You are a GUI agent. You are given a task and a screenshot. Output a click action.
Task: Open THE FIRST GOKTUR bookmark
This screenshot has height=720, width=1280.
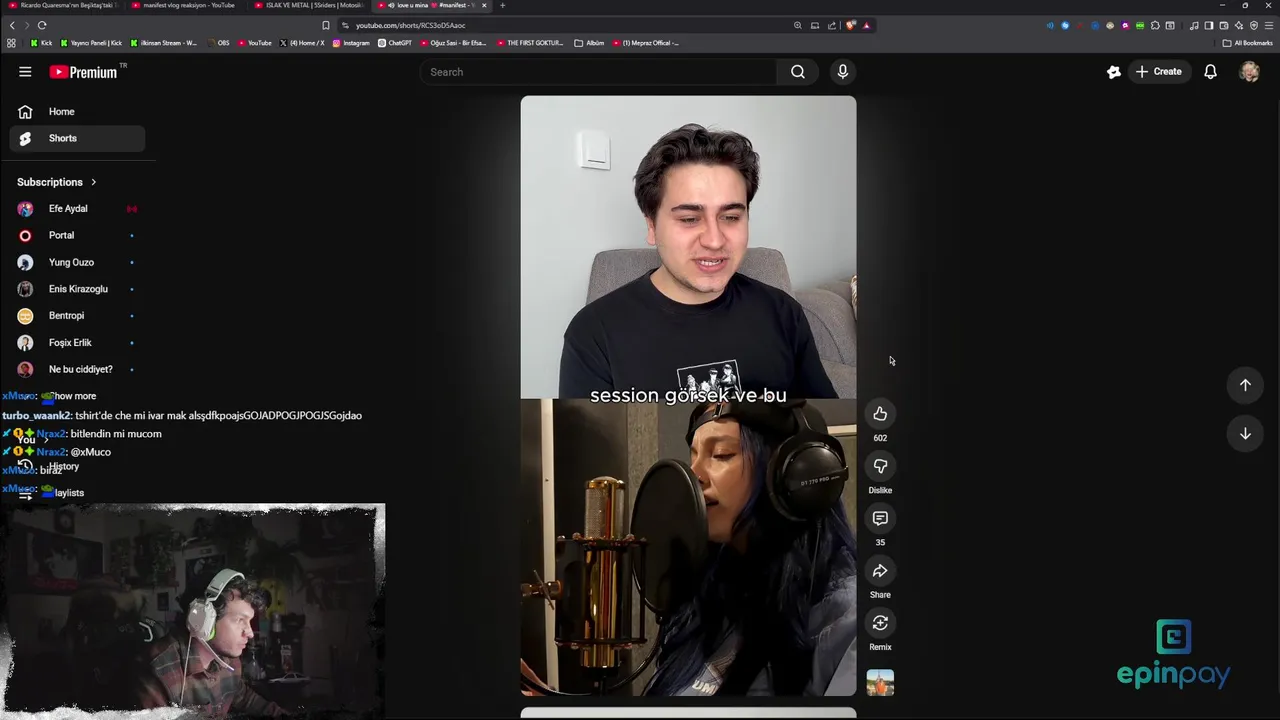[x=530, y=43]
